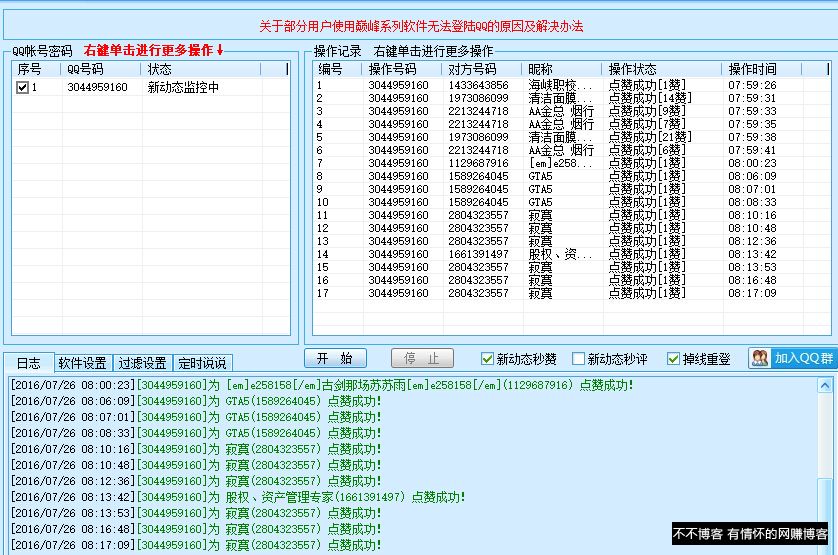838x555 pixels.
Task: Click the 状态 column header in account list
Action: (x=160, y=69)
